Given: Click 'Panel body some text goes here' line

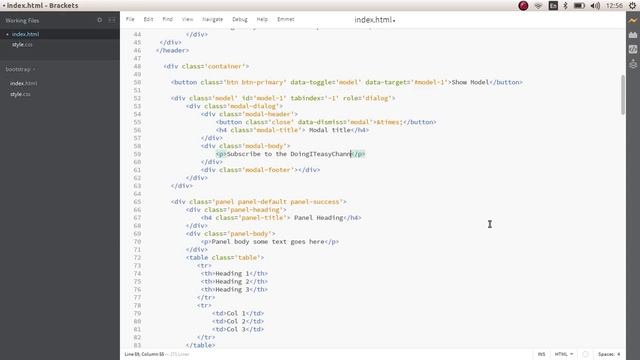Looking at the screenshot, I should pyautogui.click(x=268, y=242).
